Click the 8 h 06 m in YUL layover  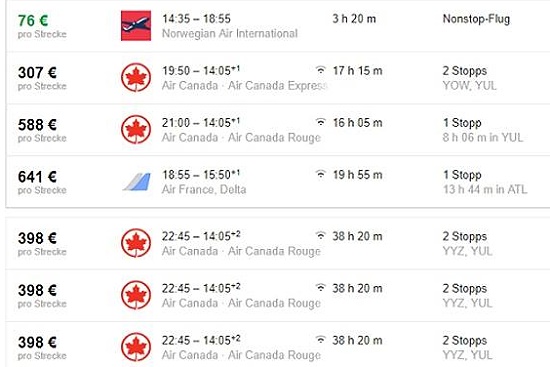[x=483, y=137]
